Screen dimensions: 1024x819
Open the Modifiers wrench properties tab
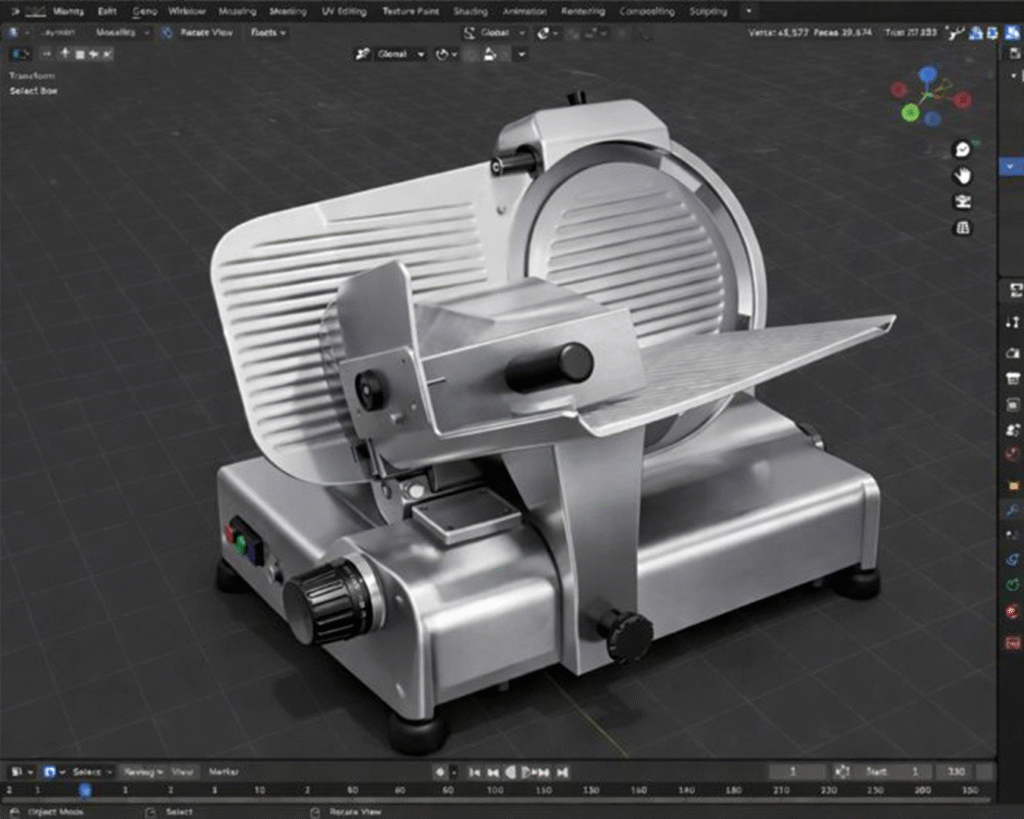click(1012, 510)
